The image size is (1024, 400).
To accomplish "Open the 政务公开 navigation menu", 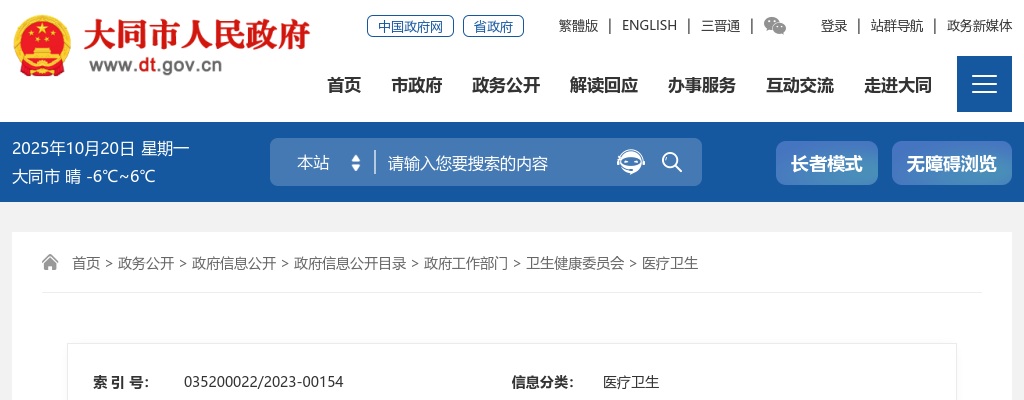I will coord(506,85).
